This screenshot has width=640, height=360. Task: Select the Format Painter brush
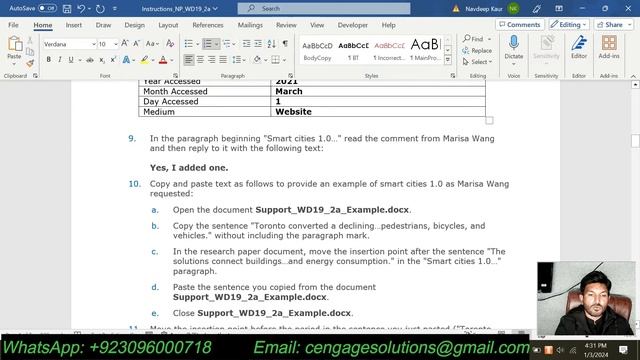pyautogui.click(x=30, y=63)
